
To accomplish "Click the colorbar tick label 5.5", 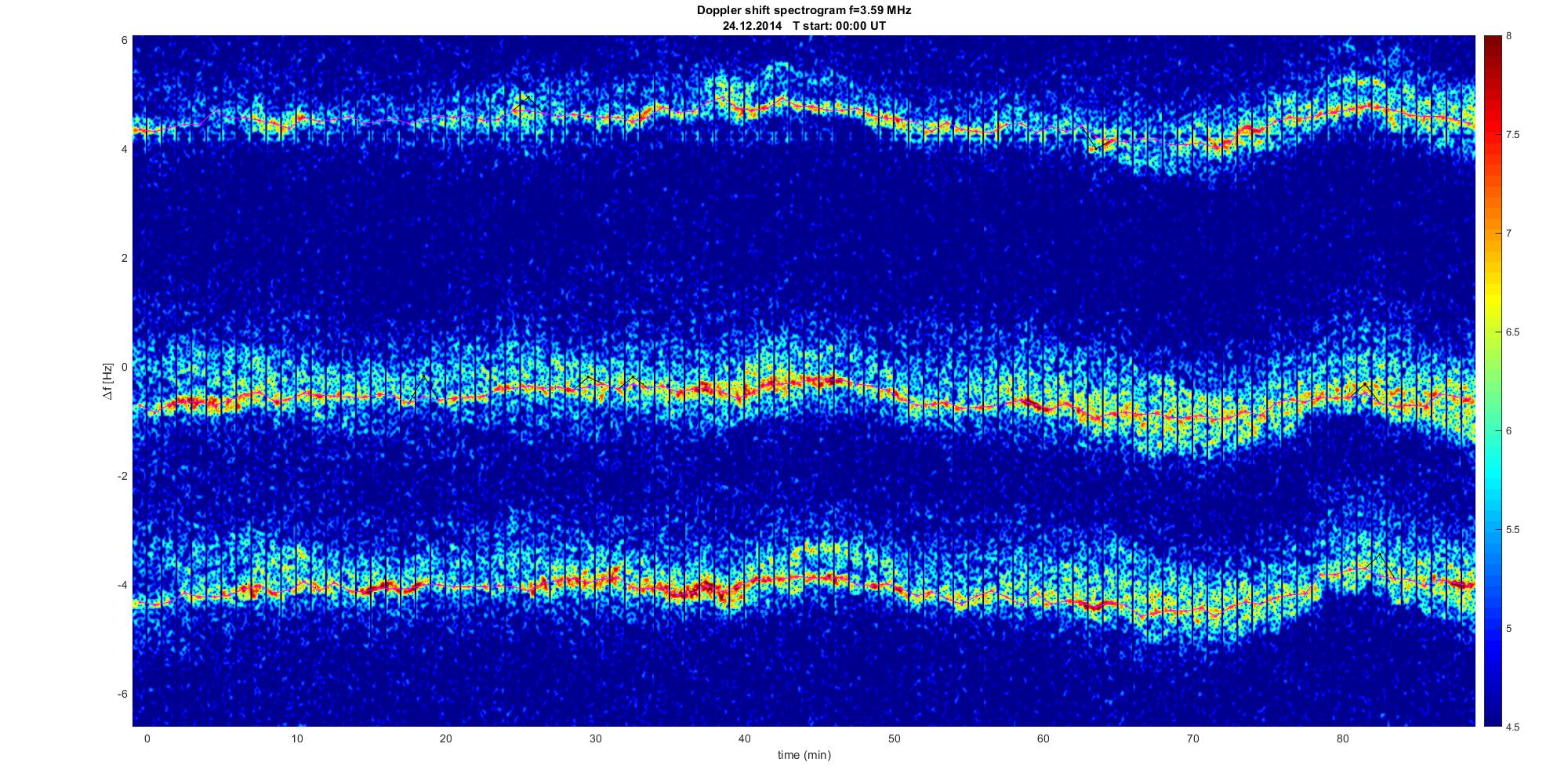I will (x=1513, y=530).
